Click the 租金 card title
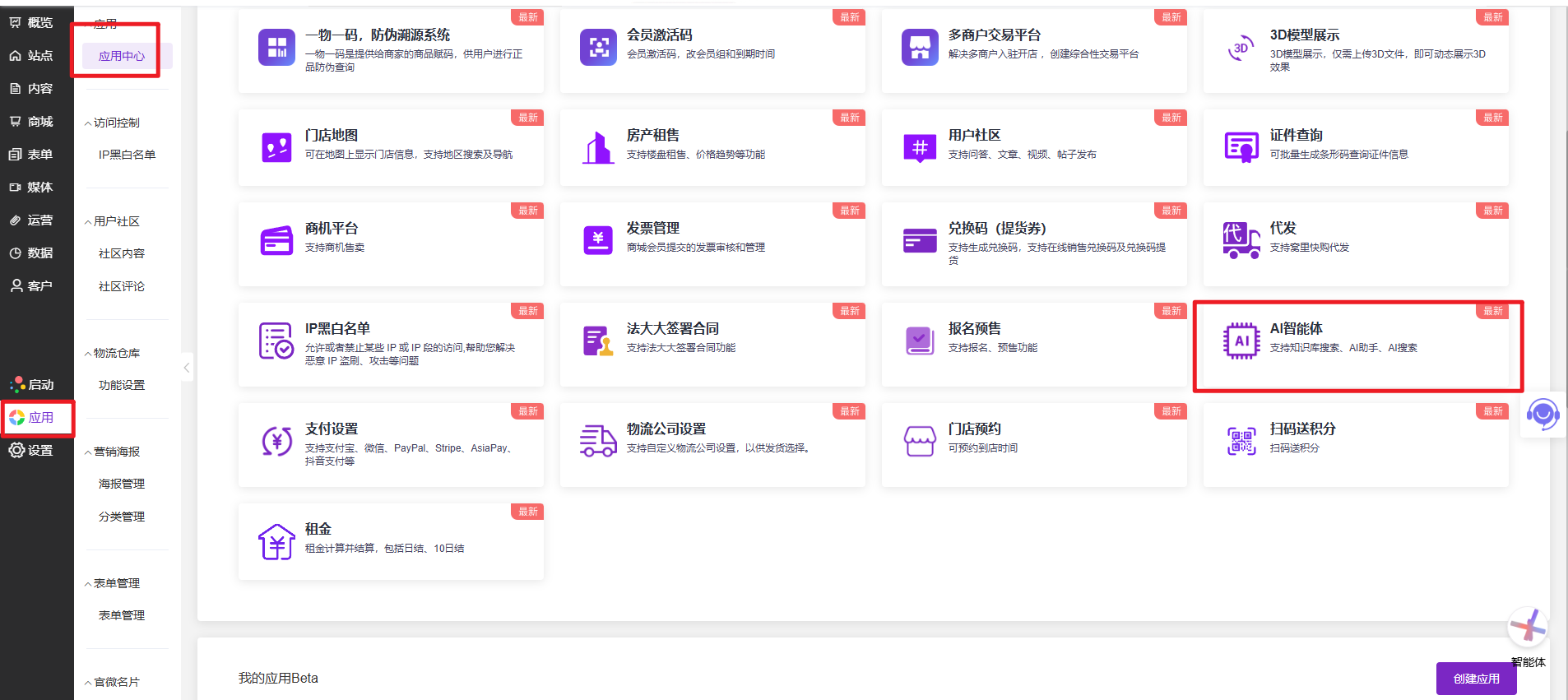1568x700 pixels. tap(318, 529)
